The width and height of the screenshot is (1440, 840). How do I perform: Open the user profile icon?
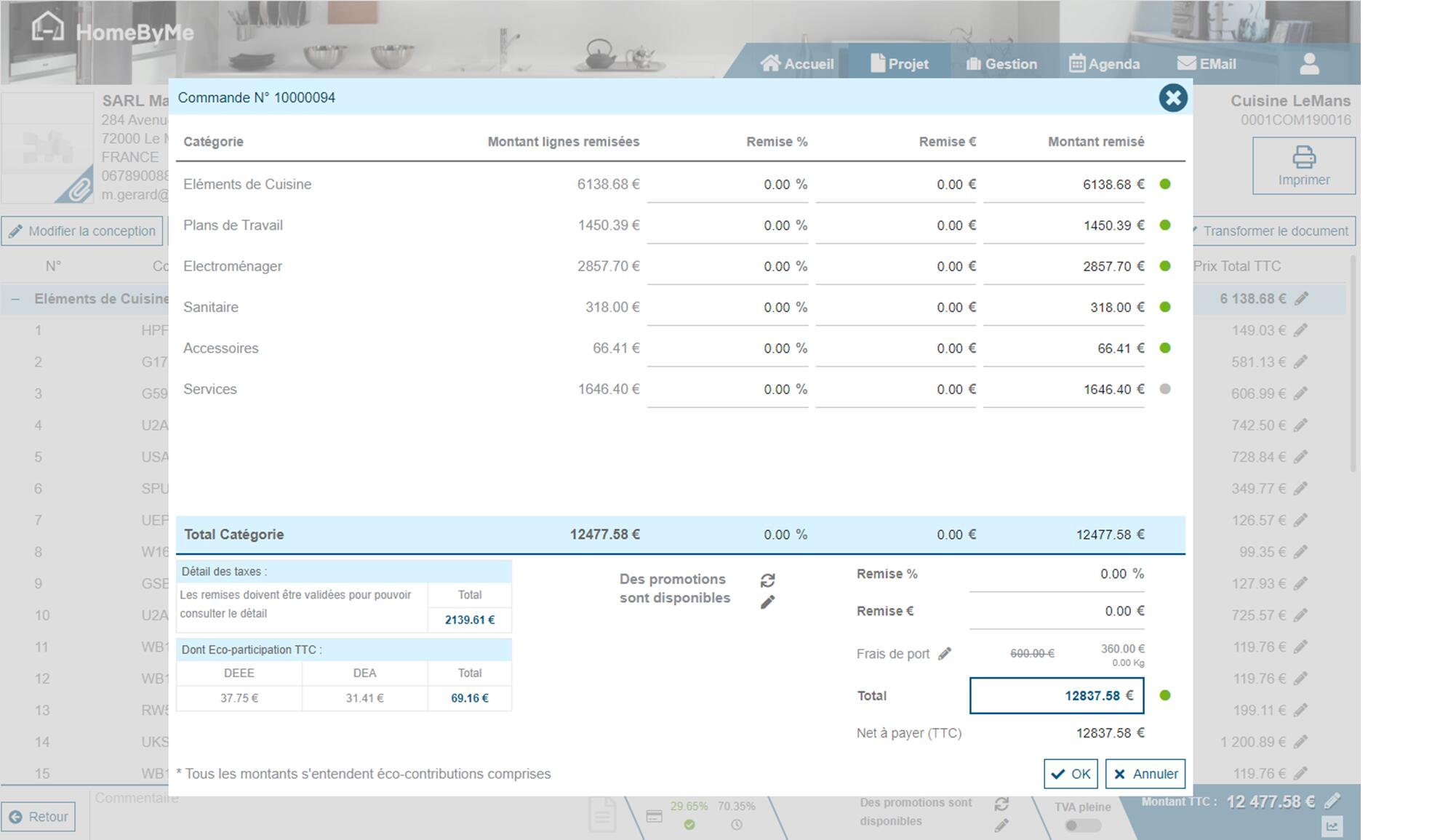coord(1309,64)
